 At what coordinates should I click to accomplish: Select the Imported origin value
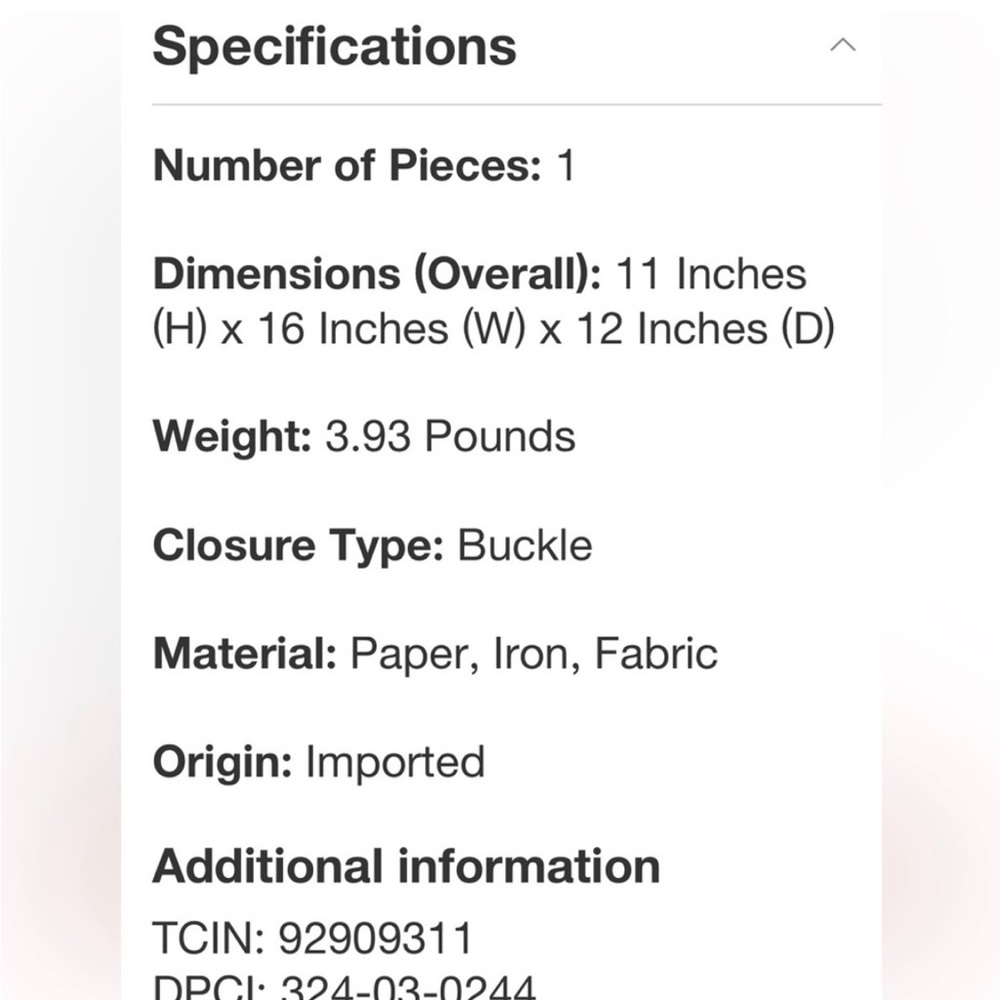point(395,762)
